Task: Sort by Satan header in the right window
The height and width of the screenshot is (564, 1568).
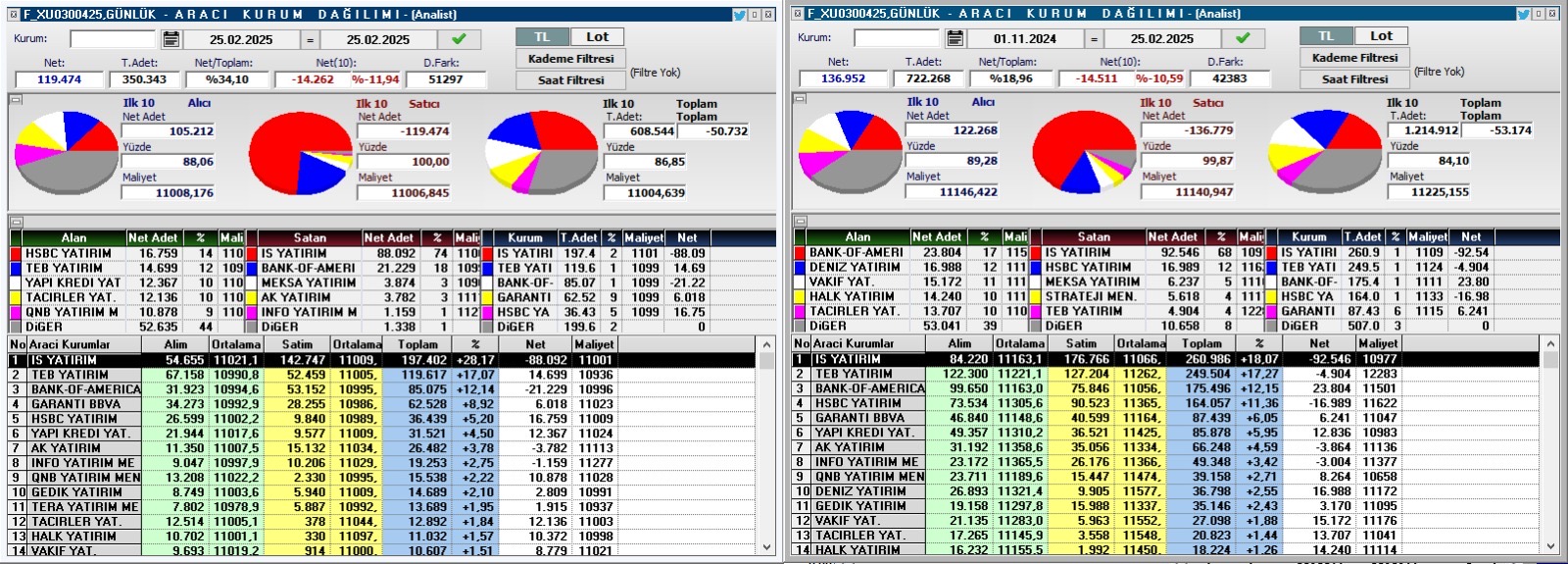Action: click(x=1095, y=236)
